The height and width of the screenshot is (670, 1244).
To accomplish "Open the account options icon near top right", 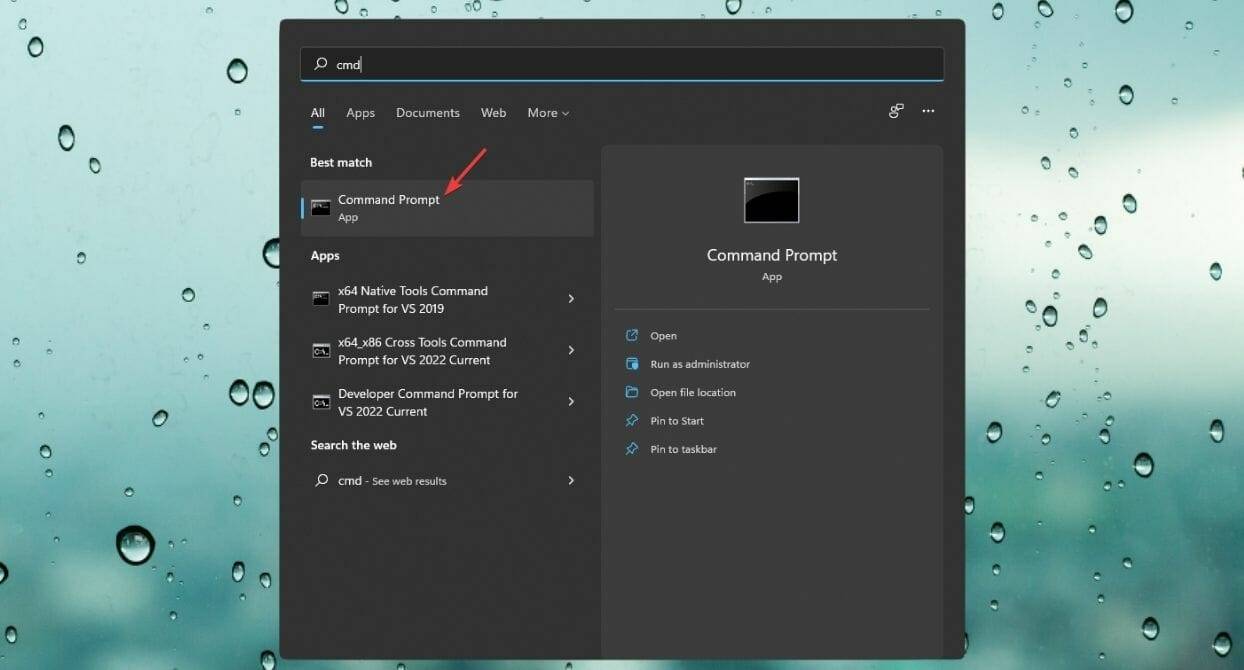I will tap(895, 111).
